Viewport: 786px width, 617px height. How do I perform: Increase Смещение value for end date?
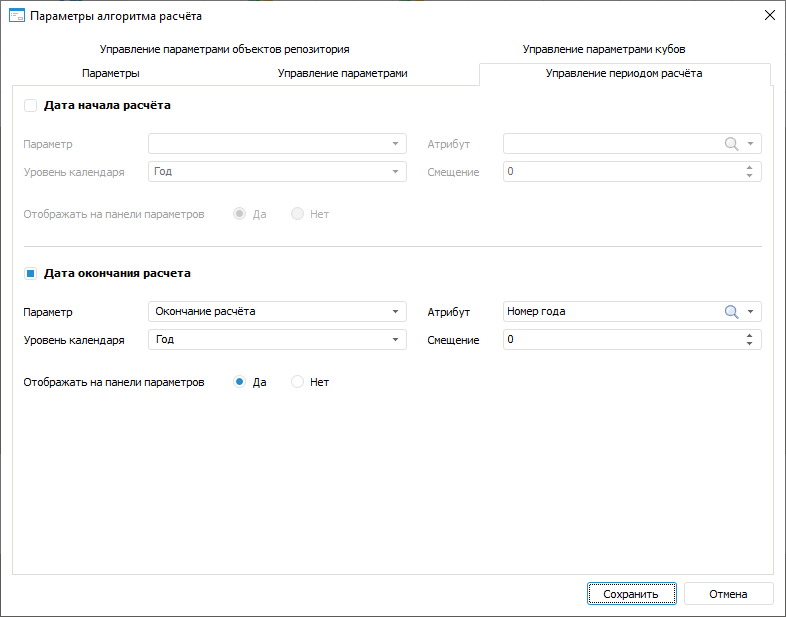tap(749, 335)
